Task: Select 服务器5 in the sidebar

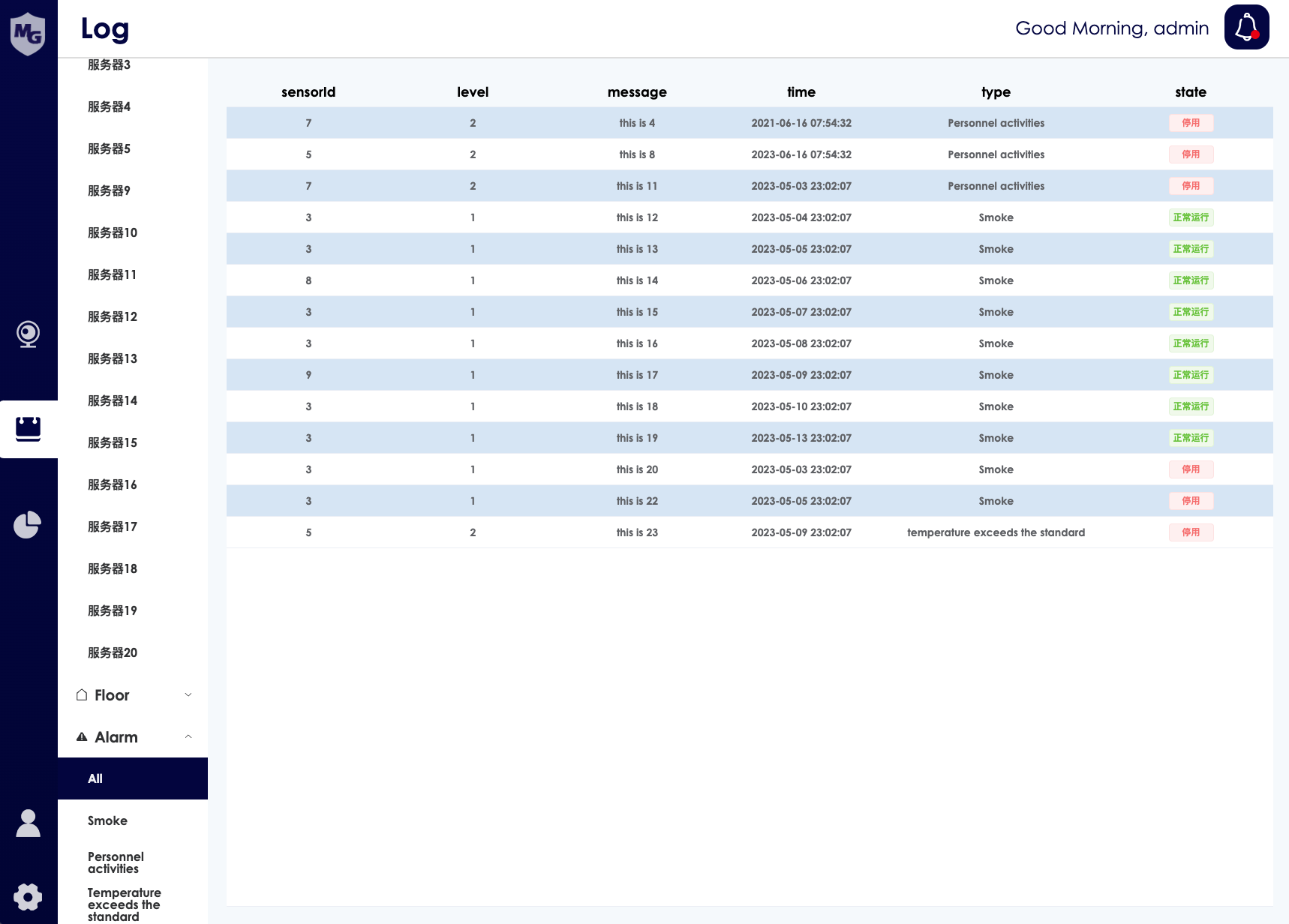Action: (x=110, y=148)
